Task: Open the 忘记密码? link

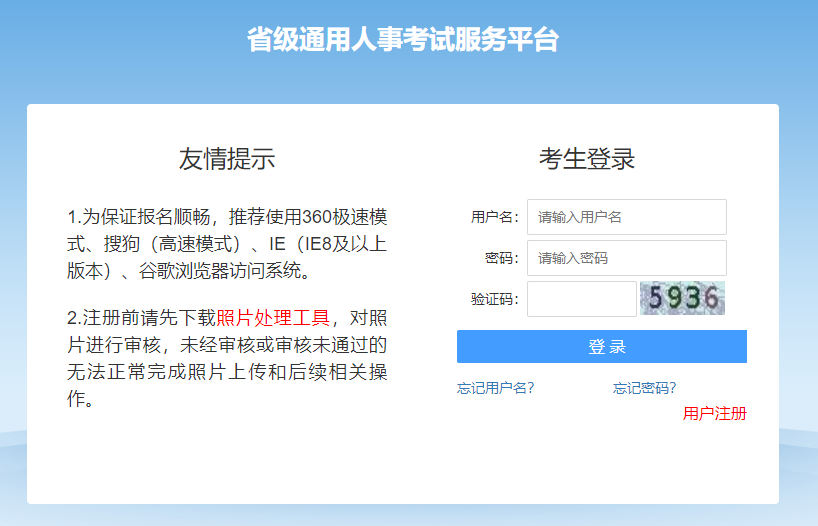Action: 644,388
